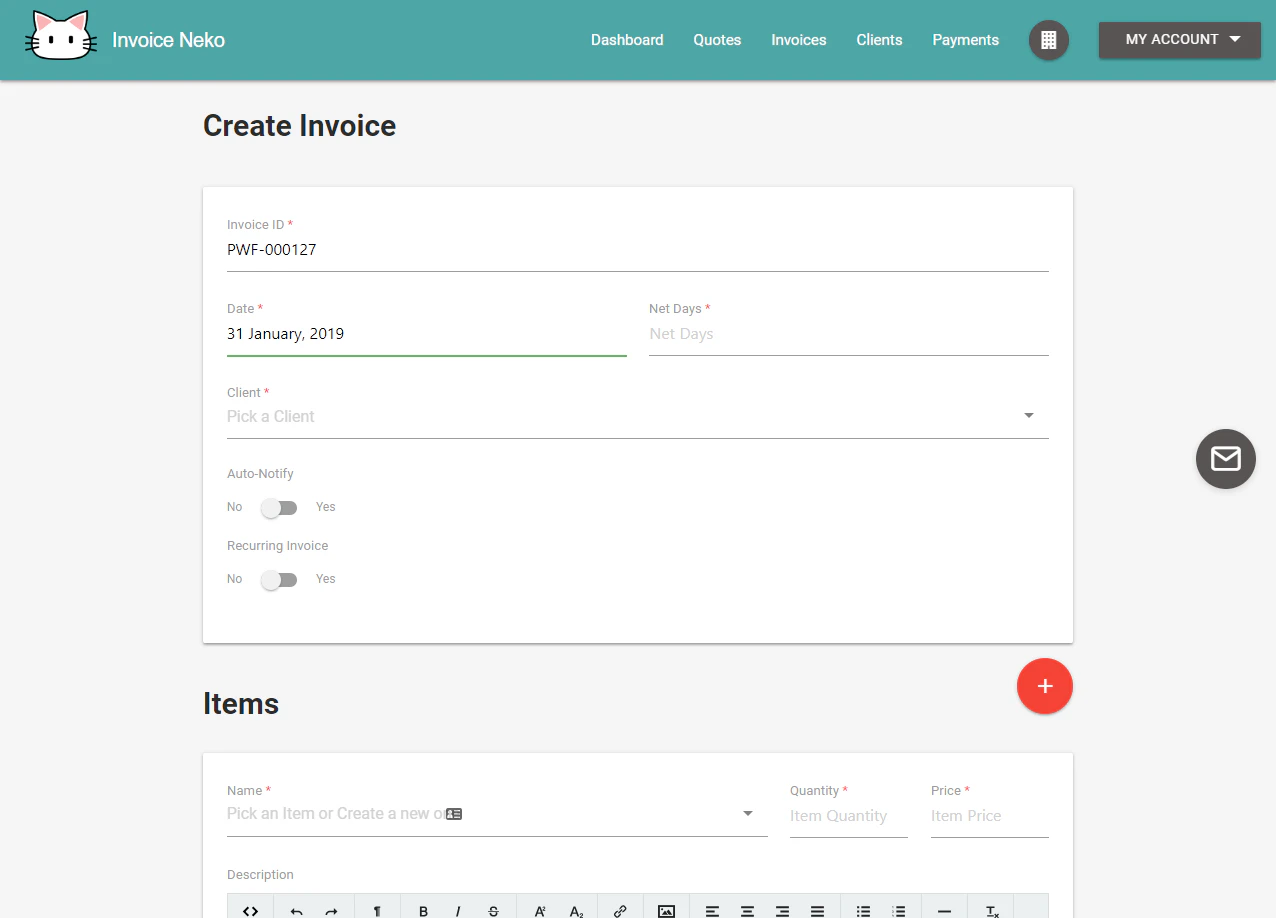
Task: Justify the description text
Action: coord(817,911)
